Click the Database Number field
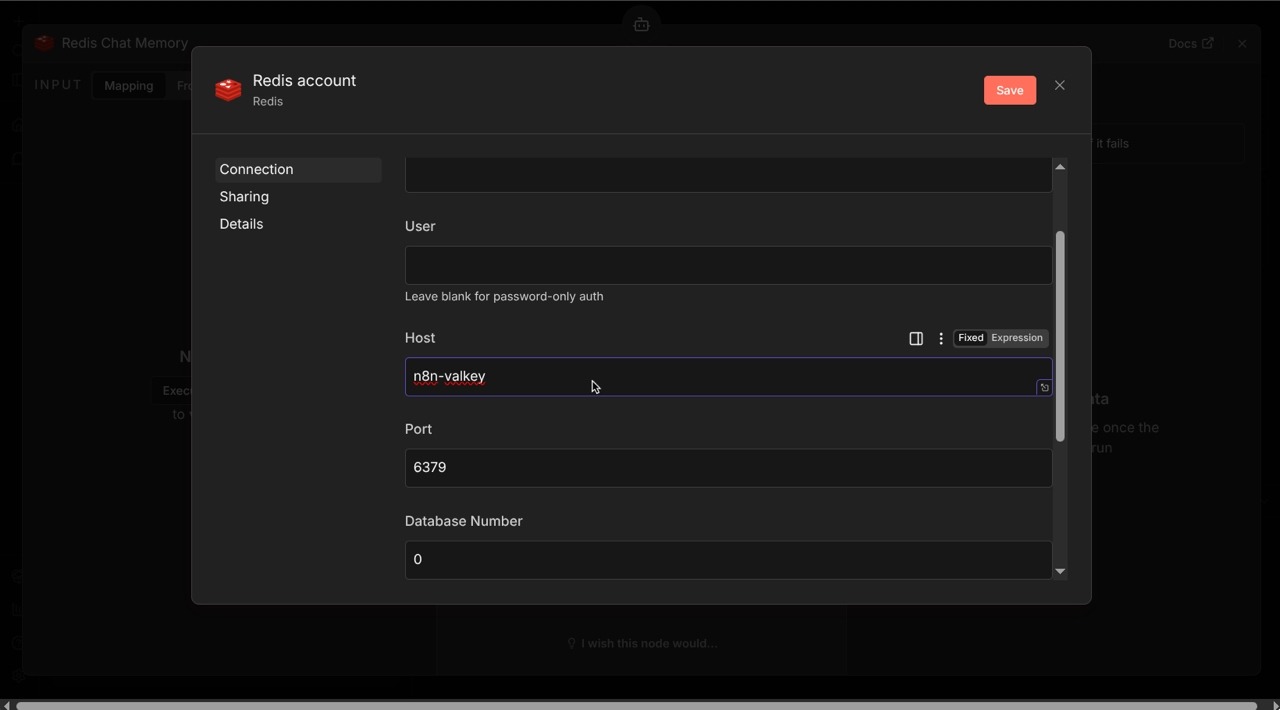This screenshot has height=710, width=1280. [x=728, y=560]
